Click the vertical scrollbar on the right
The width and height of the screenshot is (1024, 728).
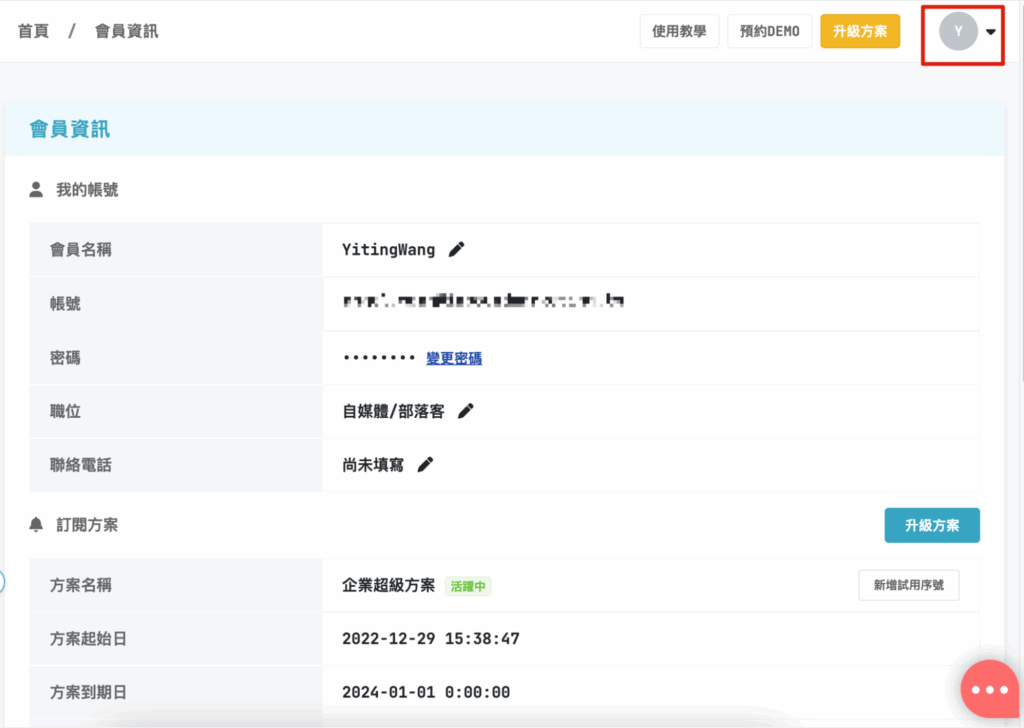(x=1019, y=200)
